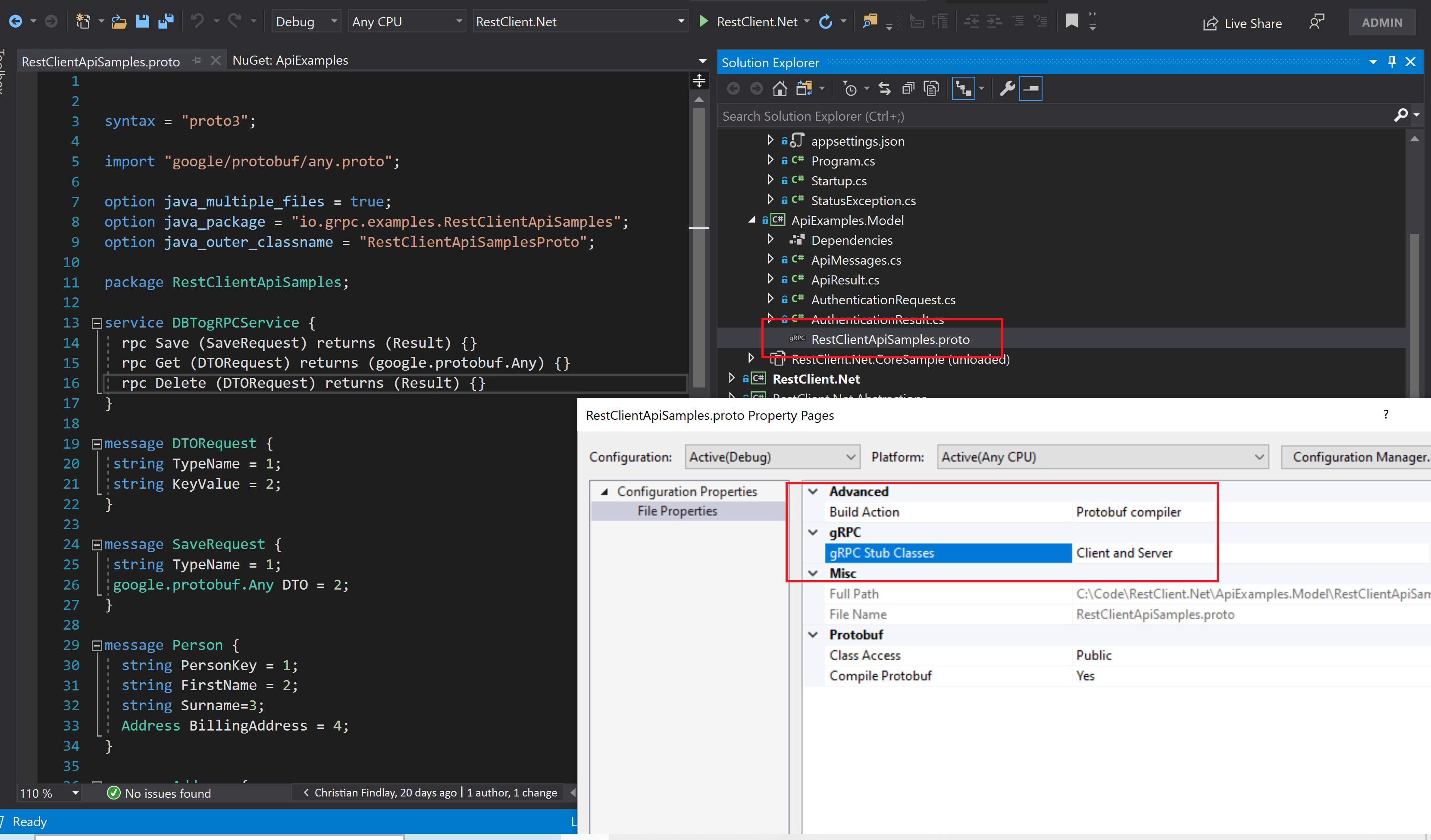The width and height of the screenshot is (1431, 840).
Task: Close the RestClientApiSamples.proto editor tab
Action: pyautogui.click(x=215, y=60)
